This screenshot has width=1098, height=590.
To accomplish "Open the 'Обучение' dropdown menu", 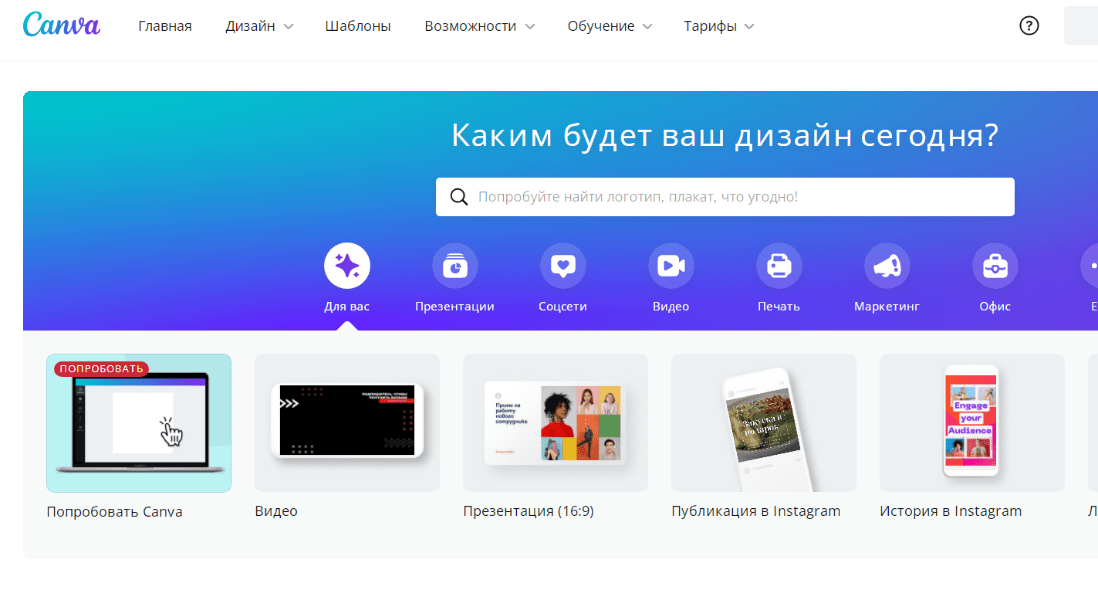I will pyautogui.click(x=609, y=26).
